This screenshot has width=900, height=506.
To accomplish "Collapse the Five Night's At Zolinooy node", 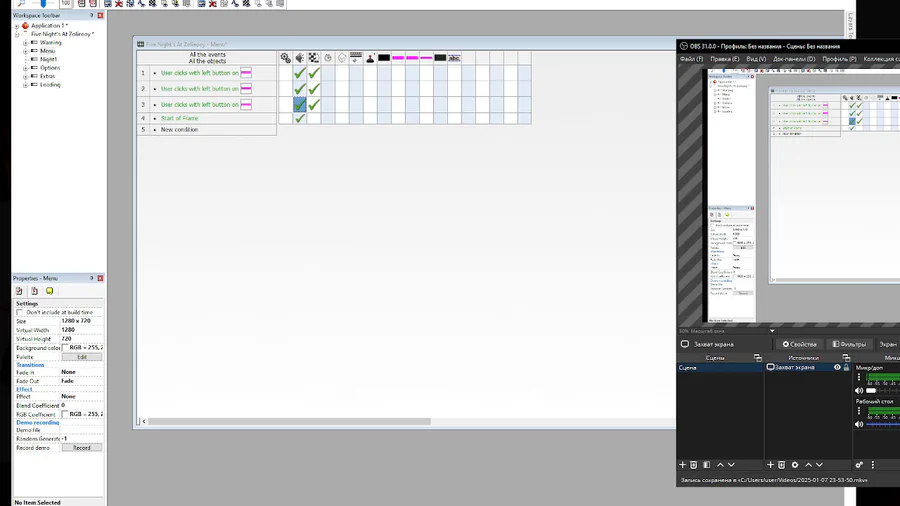I will coord(17,34).
